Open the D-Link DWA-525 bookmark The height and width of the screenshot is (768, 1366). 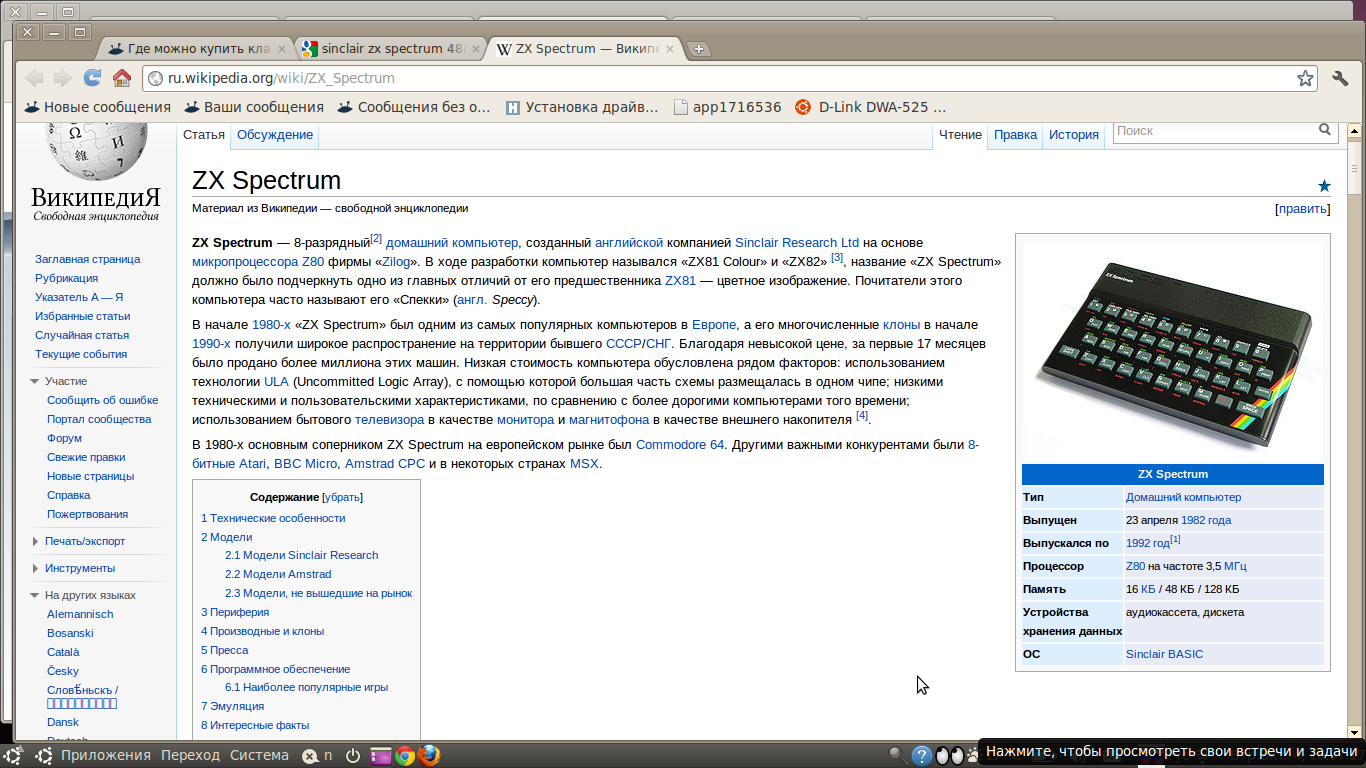[870, 107]
